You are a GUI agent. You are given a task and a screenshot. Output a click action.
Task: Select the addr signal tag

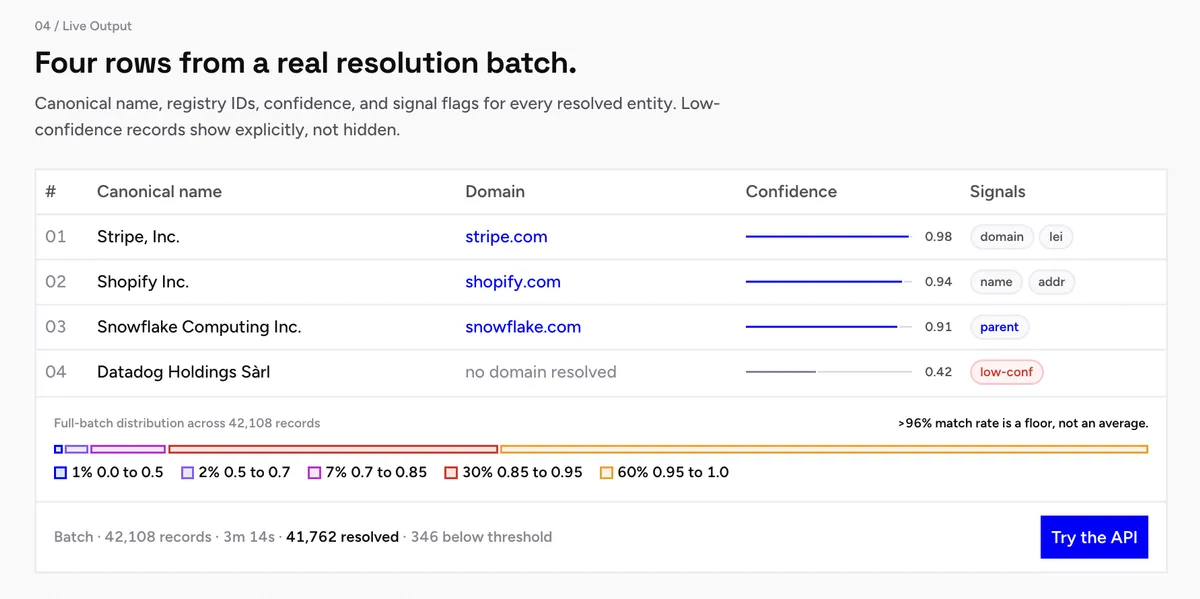point(1052,282)
